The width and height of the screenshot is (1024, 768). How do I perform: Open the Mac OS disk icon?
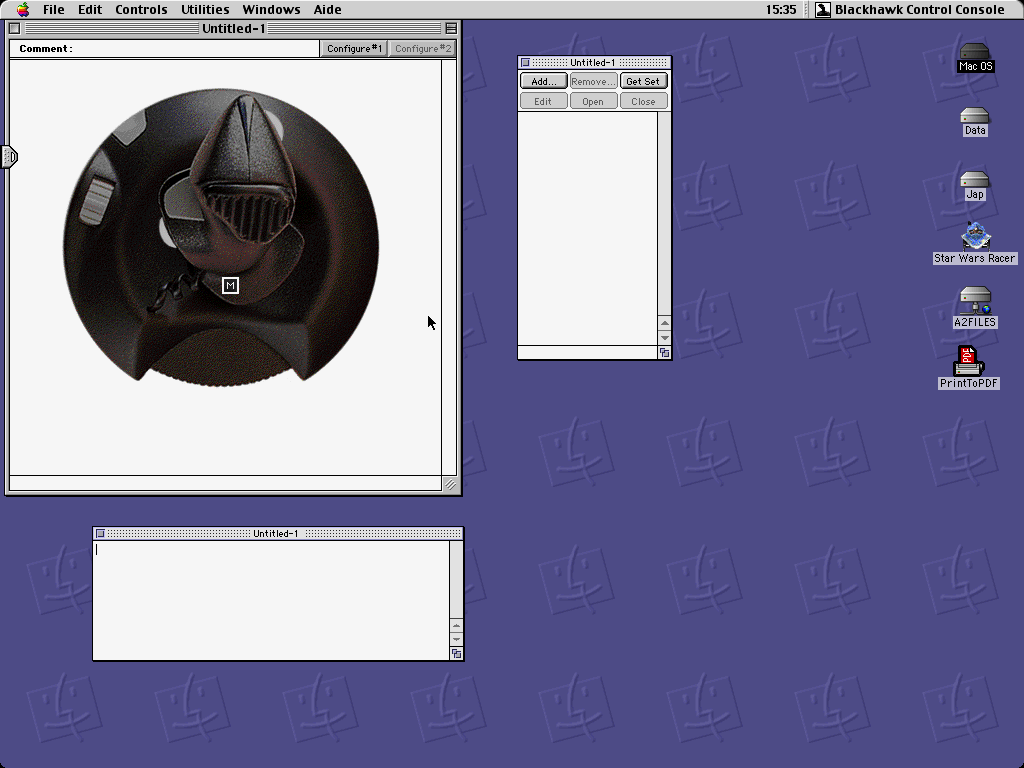click(x=974, y=52)
